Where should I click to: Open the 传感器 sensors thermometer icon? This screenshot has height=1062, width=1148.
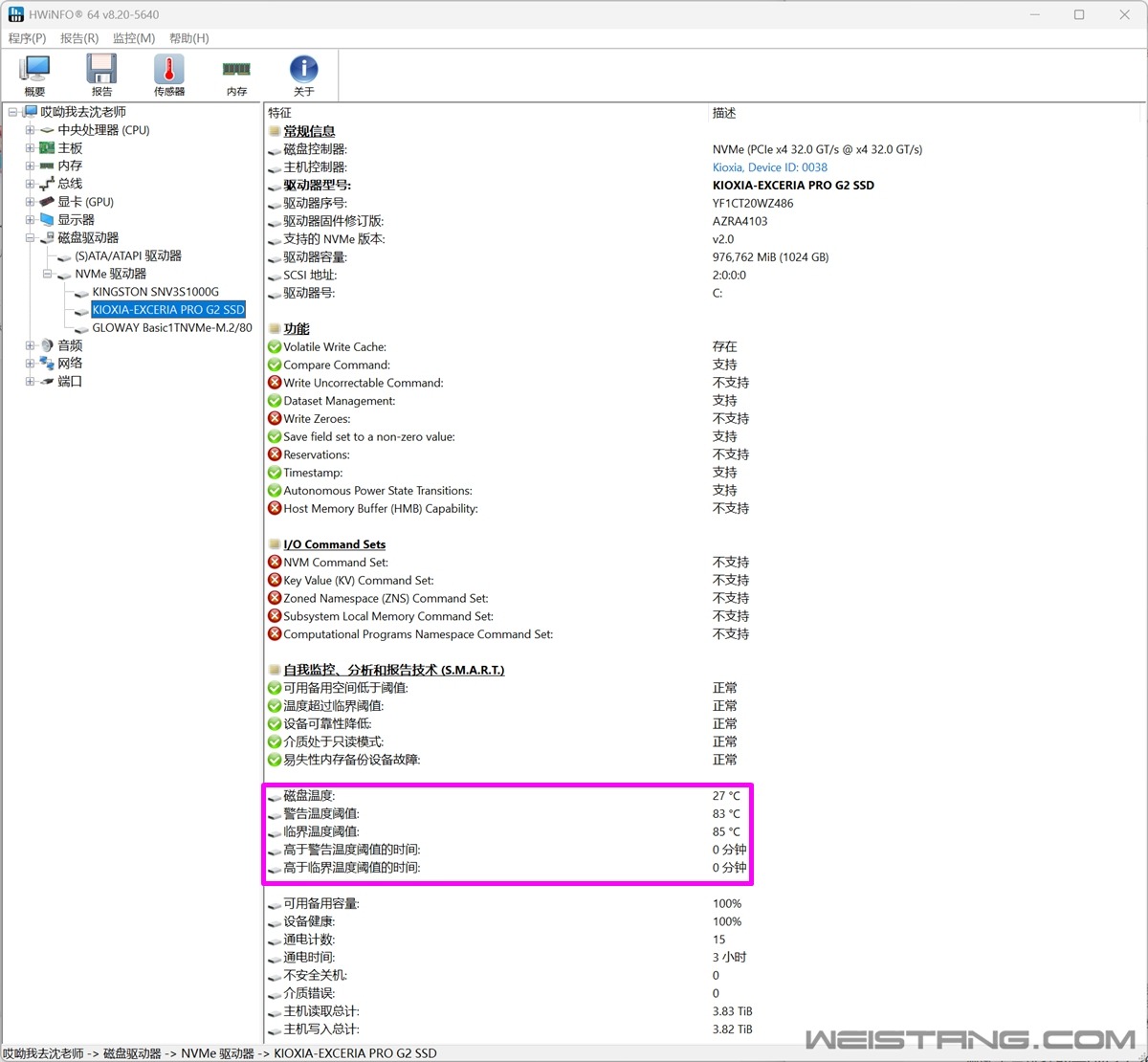[169, 75]
